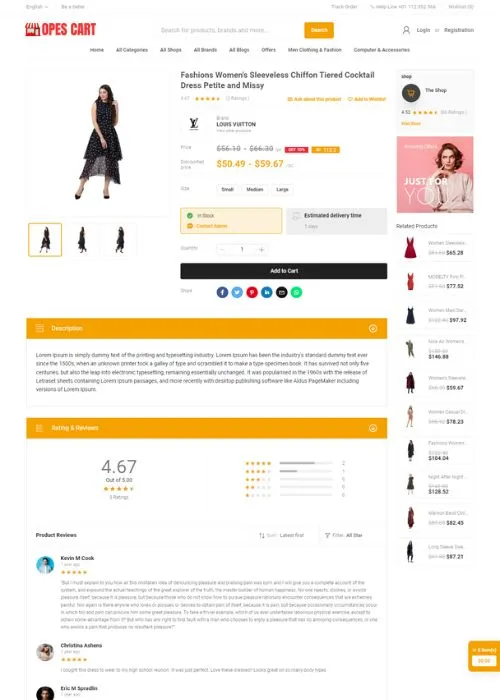This screenshot has height=700, width=500.
Task: Collapse the Rating & Reviews section
Action: [x=373, y=428]
